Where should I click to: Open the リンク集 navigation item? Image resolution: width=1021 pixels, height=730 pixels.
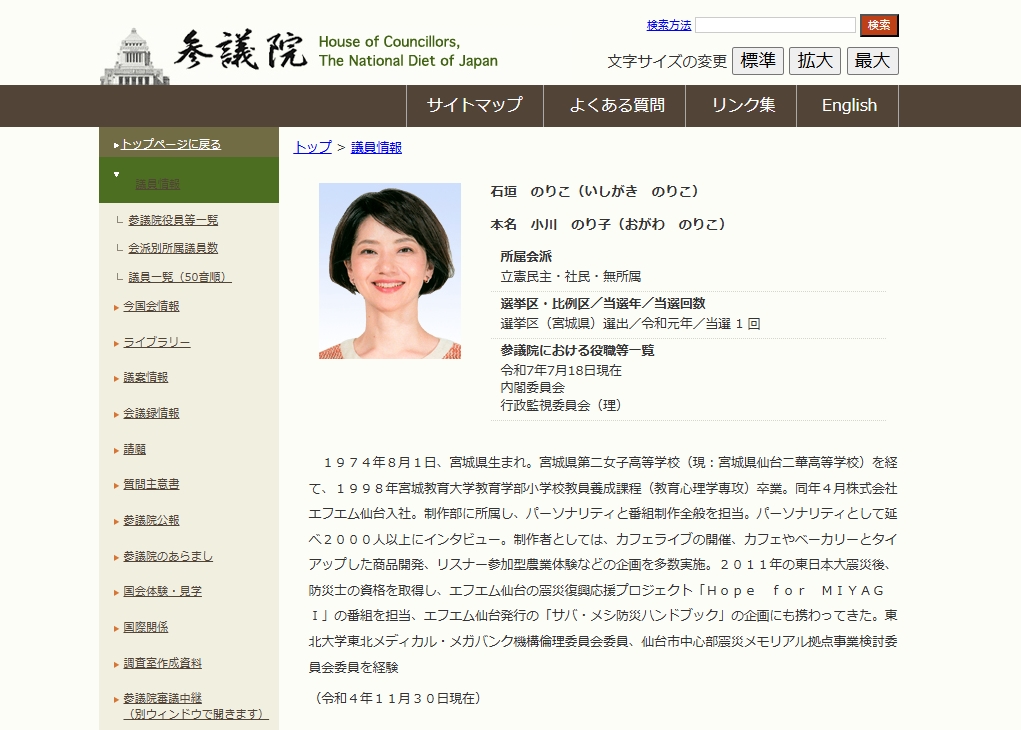742,105
